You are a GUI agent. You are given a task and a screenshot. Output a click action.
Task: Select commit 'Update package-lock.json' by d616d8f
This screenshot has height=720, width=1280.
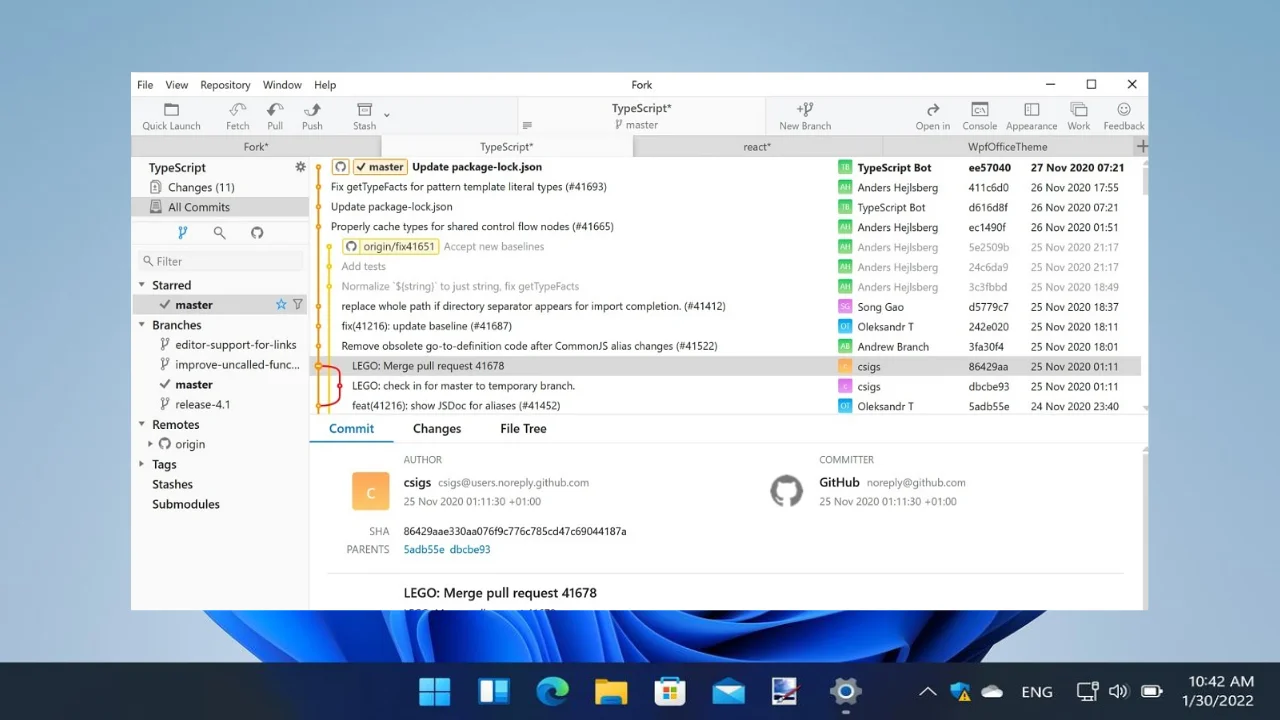[725, 207]
